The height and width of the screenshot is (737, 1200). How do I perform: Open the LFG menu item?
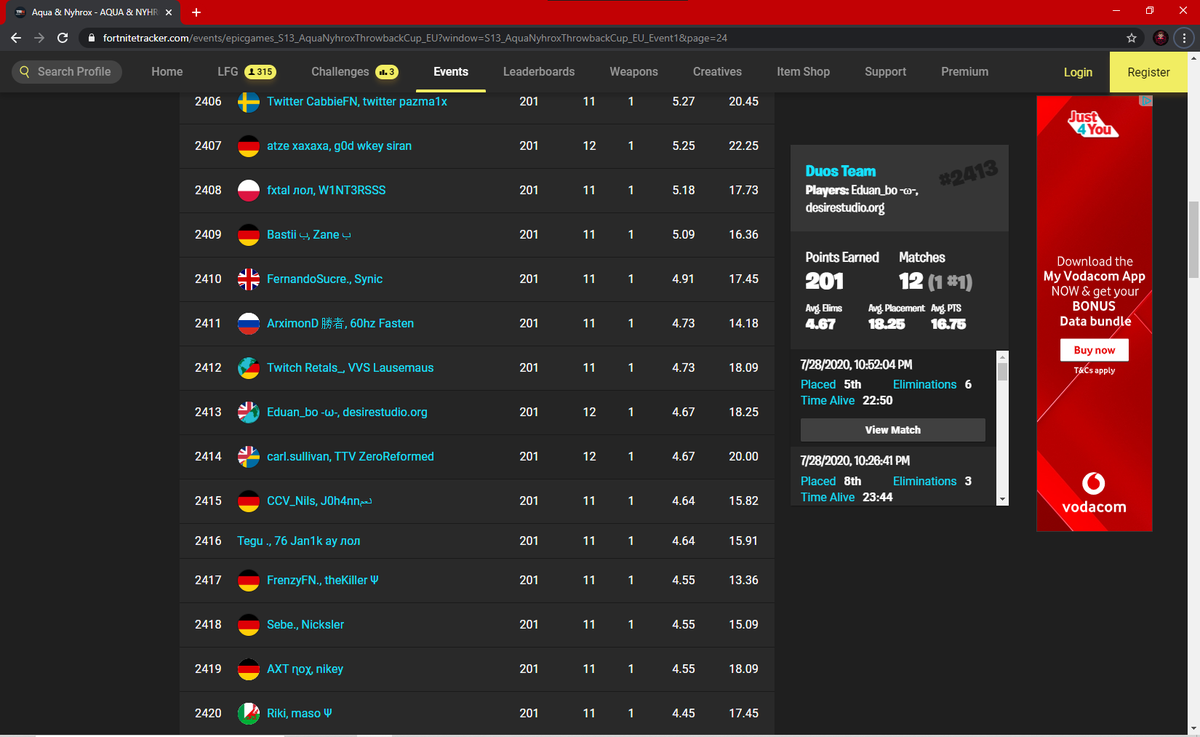point(246,72)
